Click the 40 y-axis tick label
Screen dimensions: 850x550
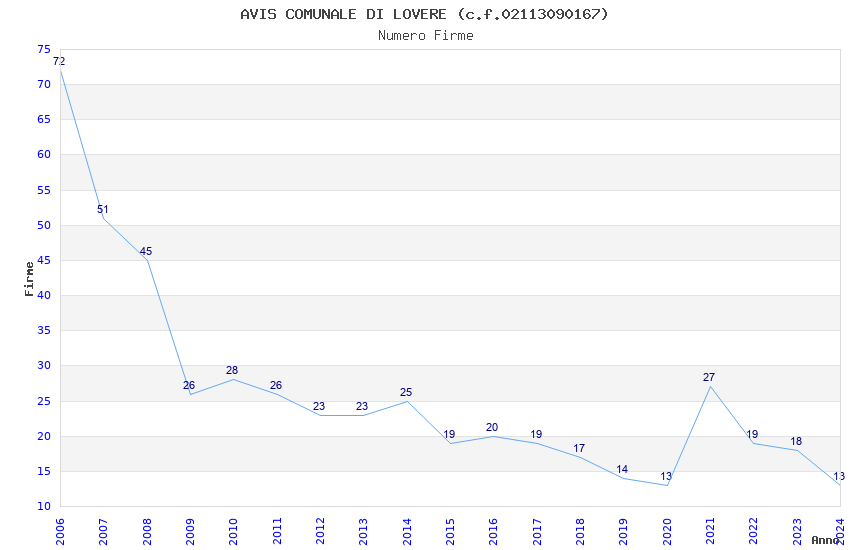[x=44, y=295]
